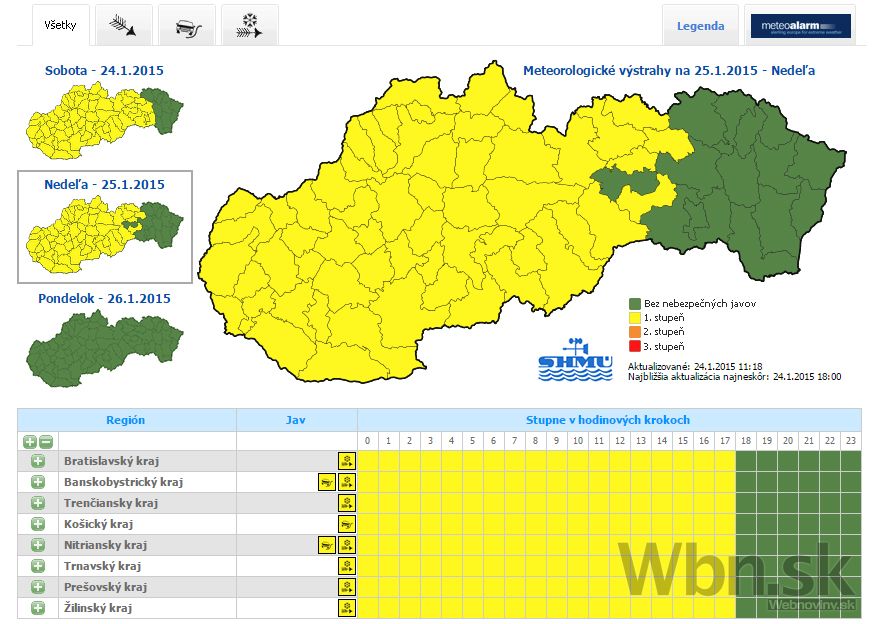This screenshot has width=872, height=624.
Task: Click Banskobystrický kraj icy road warning icon
Action: pyautogui.click(x=327, y=482)
